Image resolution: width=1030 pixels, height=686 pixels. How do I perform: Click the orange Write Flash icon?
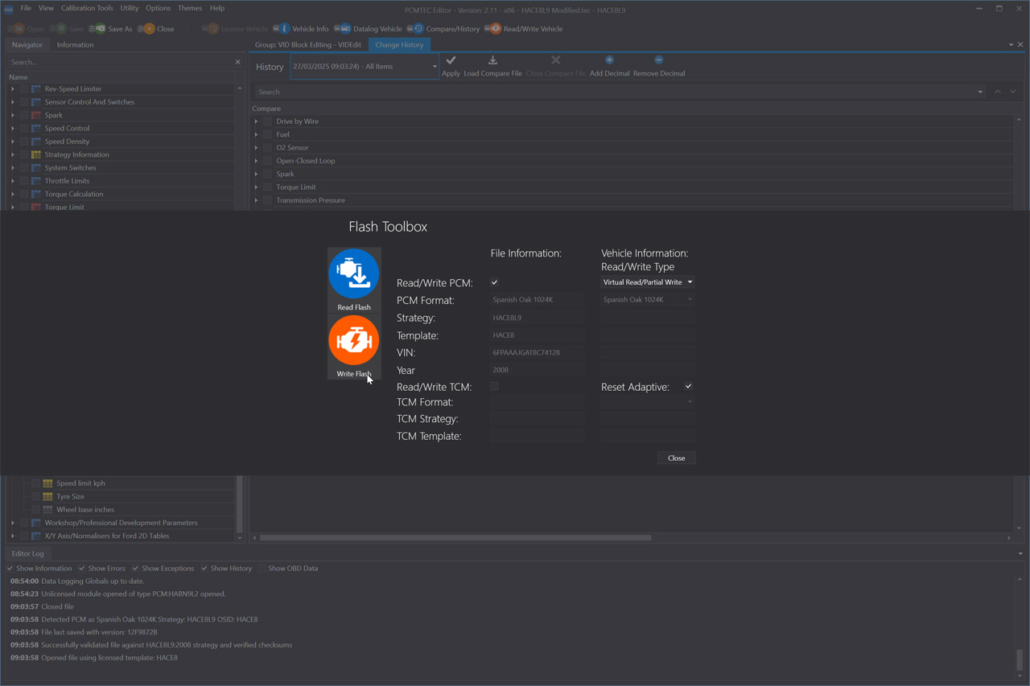pos(353,340)
